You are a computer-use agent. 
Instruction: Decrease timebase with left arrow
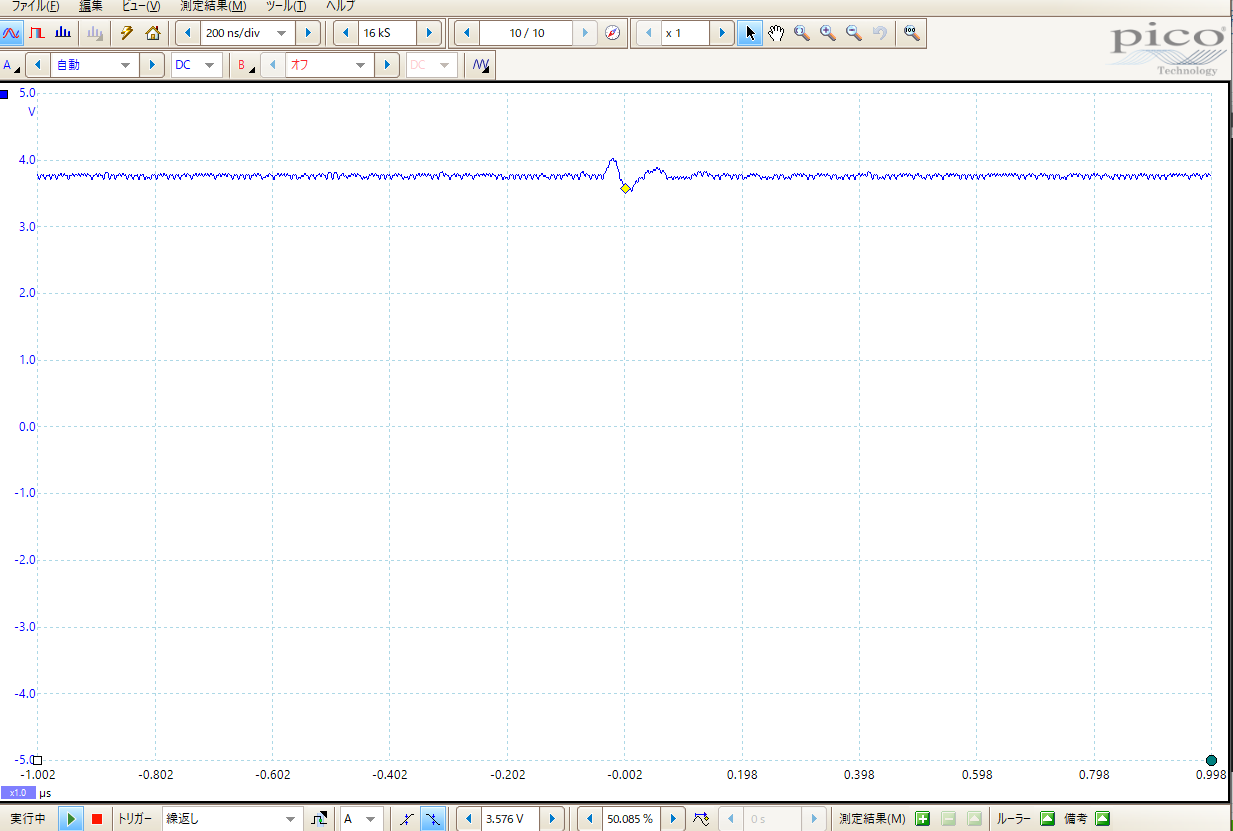[188, 33]
